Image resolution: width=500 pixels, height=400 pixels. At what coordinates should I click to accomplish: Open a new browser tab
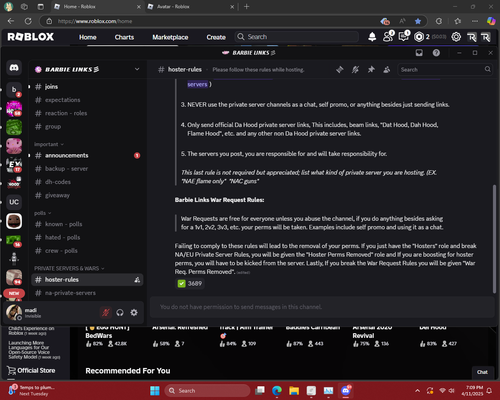pos(247,7)
